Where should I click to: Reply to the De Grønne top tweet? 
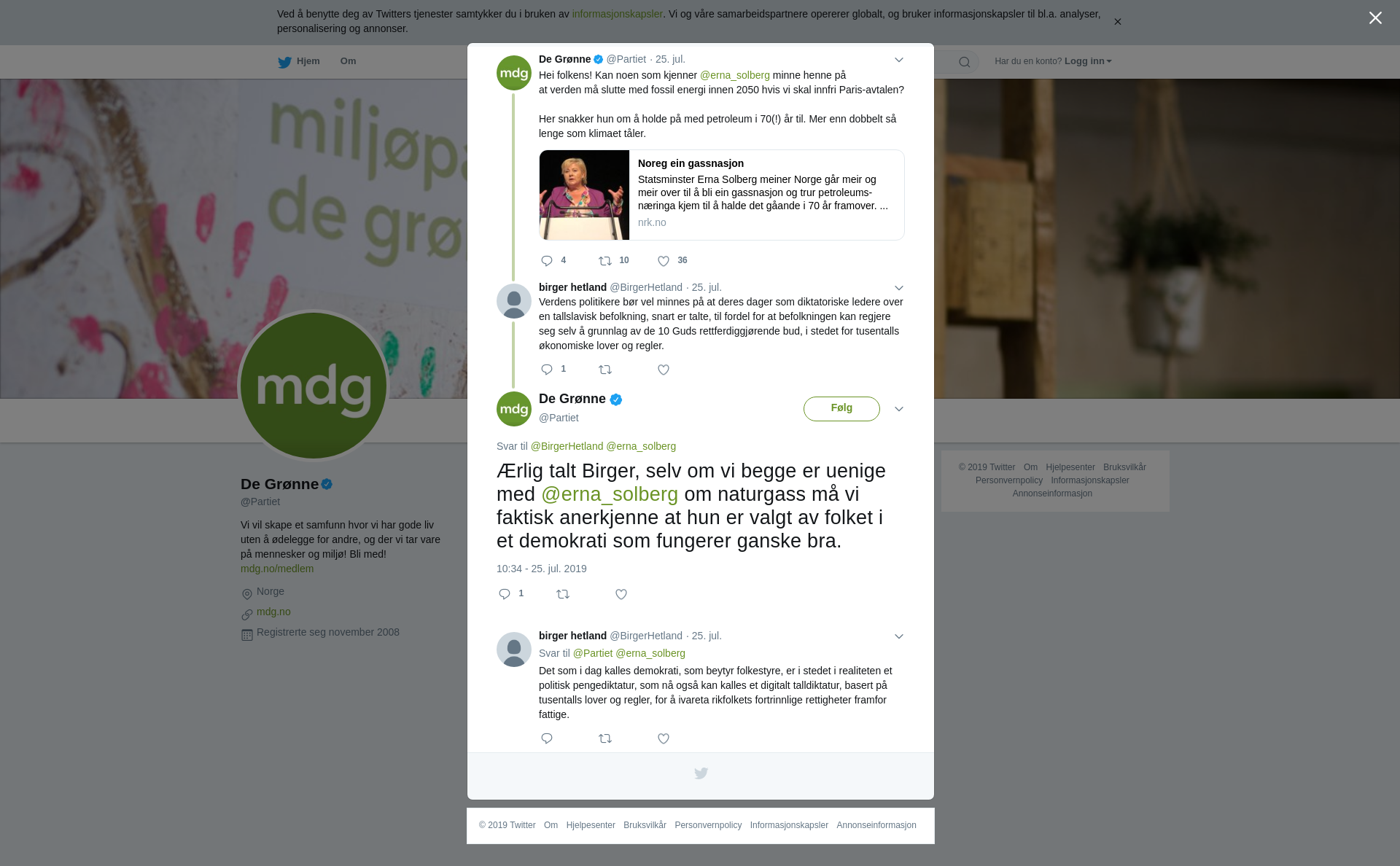pos(547,261)
